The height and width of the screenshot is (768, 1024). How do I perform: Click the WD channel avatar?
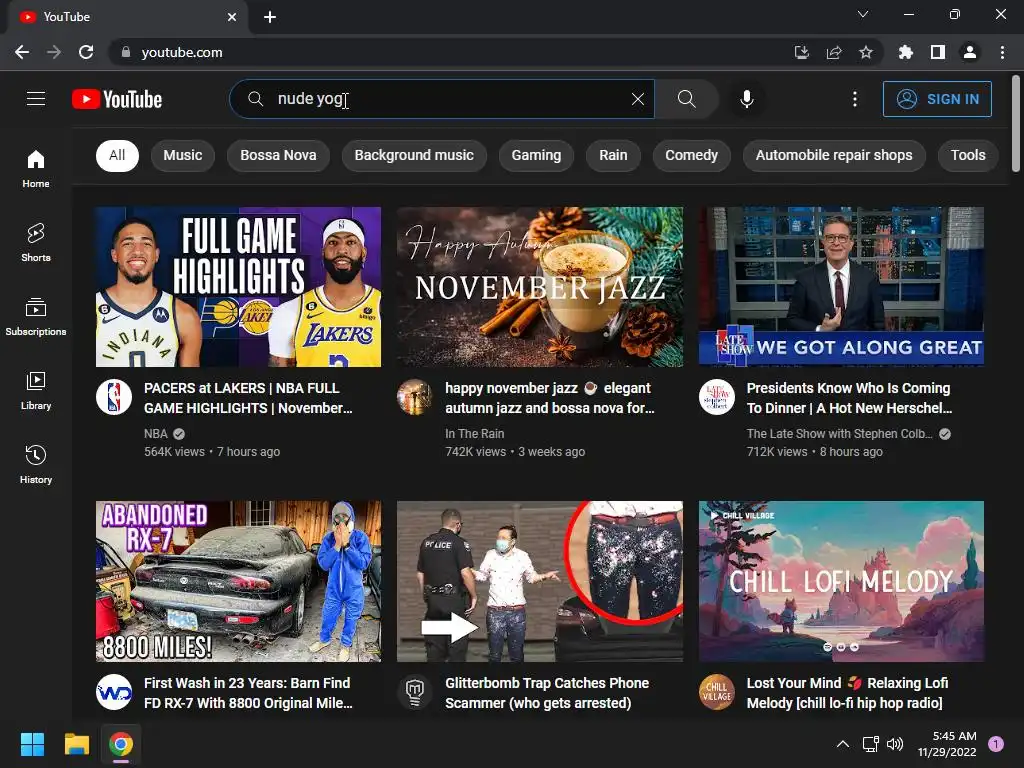[x=114, y=692]
